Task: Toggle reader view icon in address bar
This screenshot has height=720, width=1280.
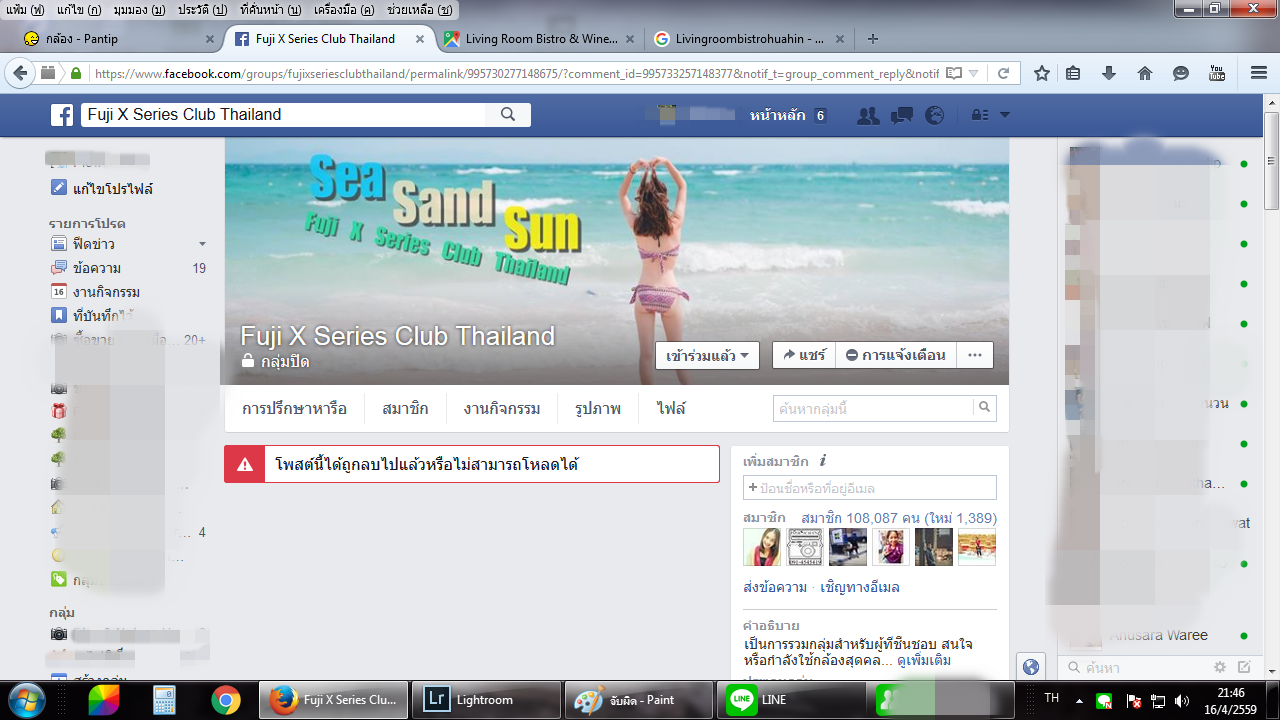Action: (954, 73)
